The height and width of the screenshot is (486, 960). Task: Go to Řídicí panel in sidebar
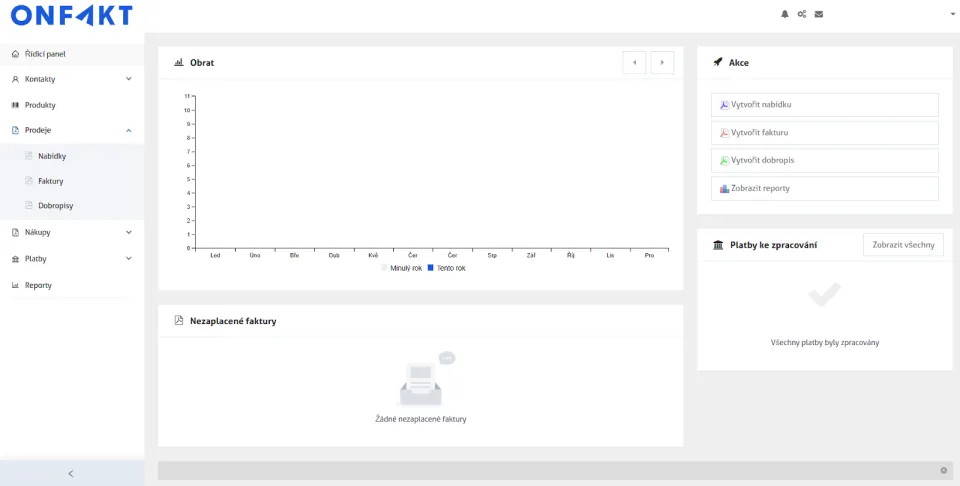[72, 54]
